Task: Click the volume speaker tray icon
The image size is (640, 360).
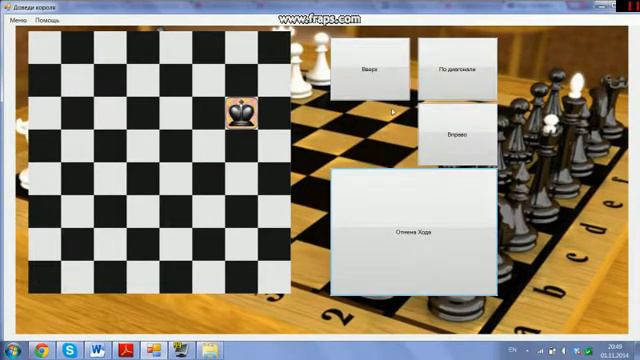Action: (564, 351)
